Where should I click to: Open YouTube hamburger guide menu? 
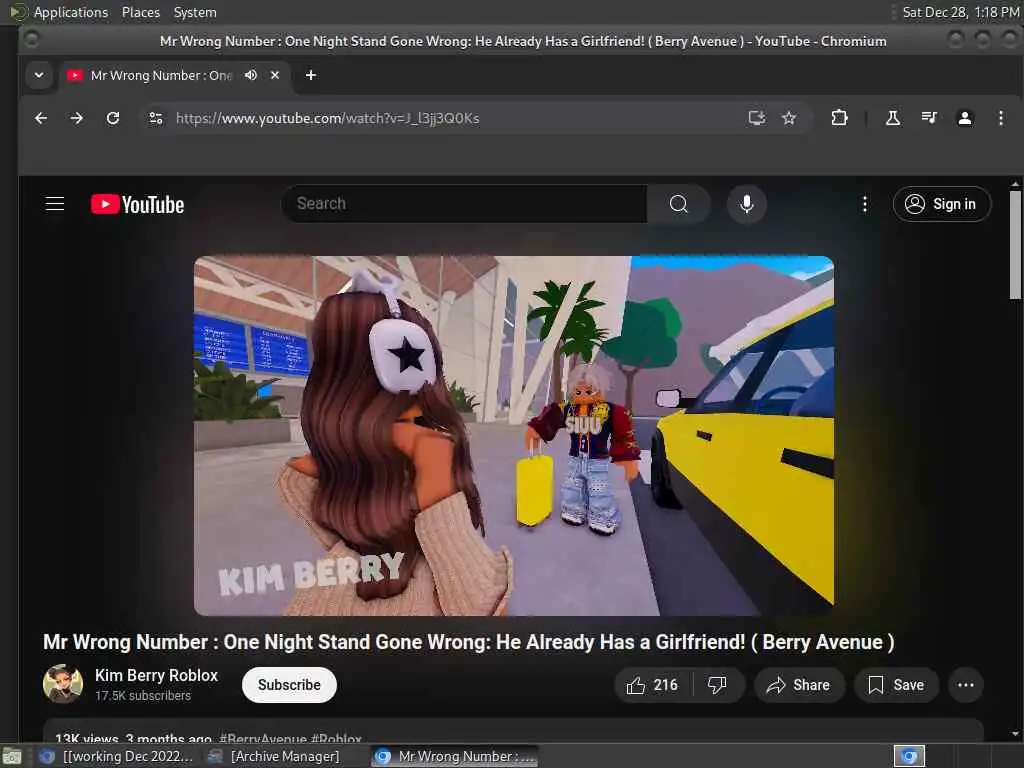(x=55, y=204)
